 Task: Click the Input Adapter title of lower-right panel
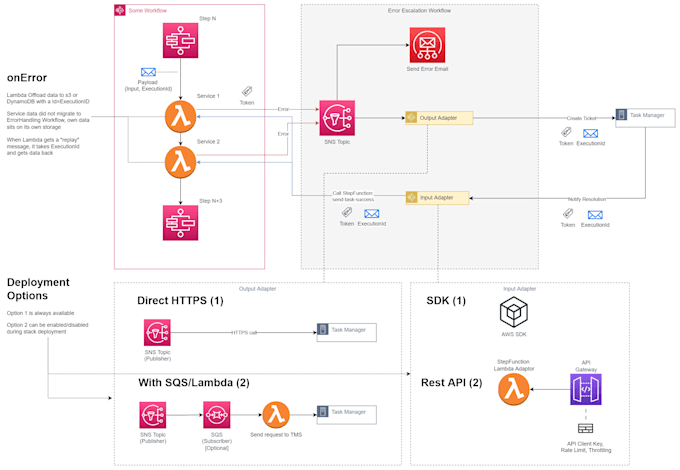[520, 289]
